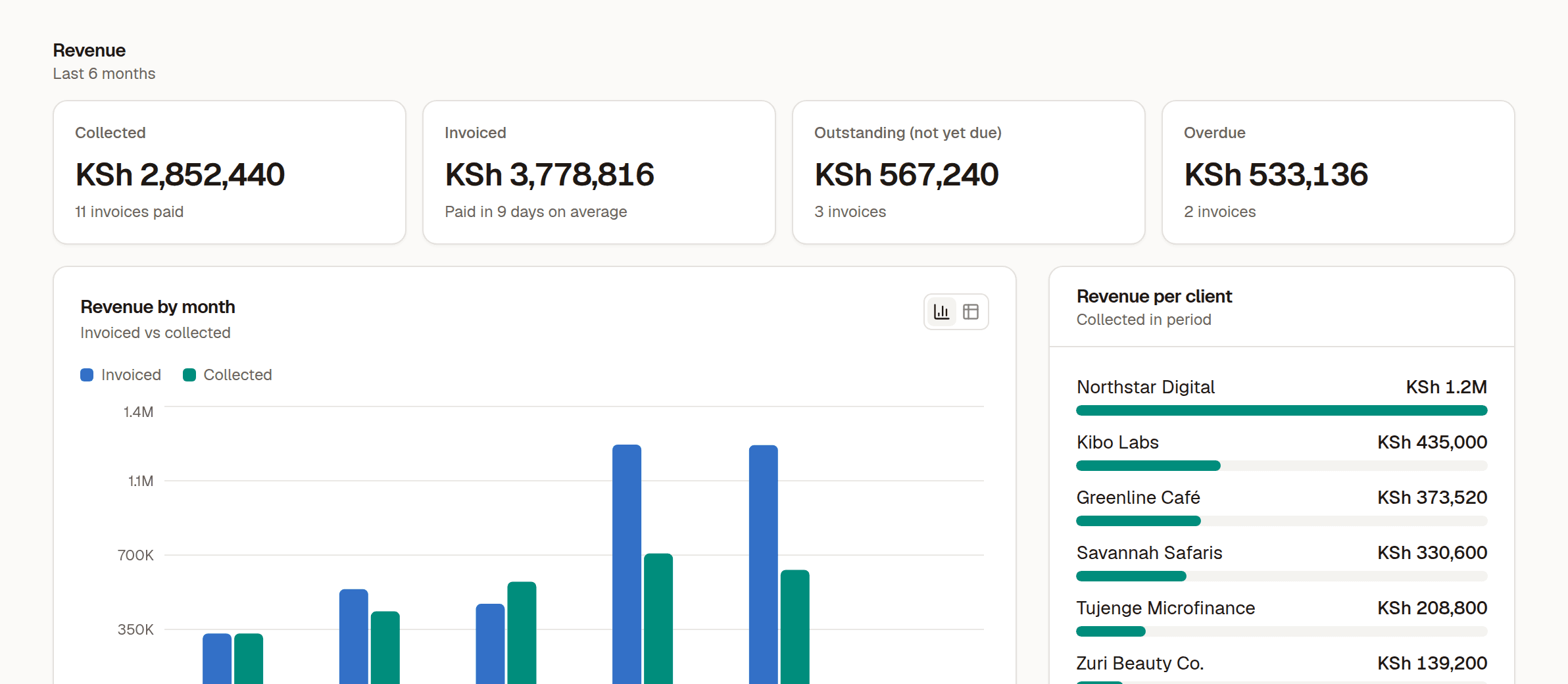Click the 1.4M axis label
Viewport: 1568px width, 684px height.
(x=138, y=412)
